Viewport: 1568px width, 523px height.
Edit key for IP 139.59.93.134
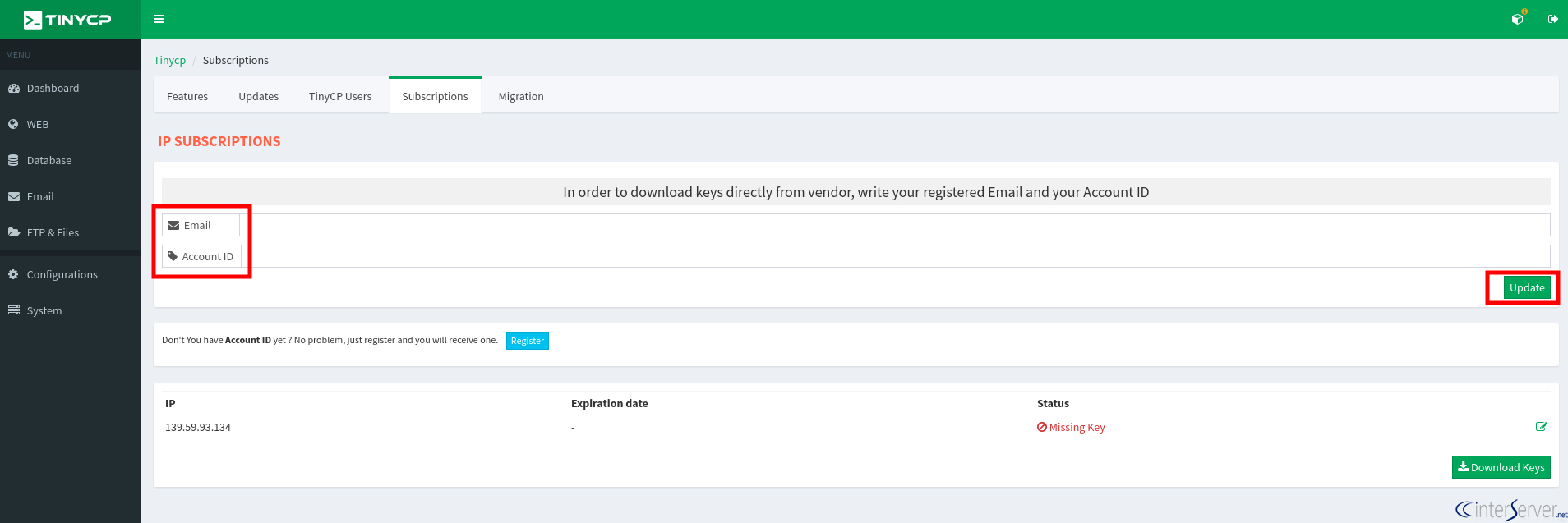[x=1541, y=427]
